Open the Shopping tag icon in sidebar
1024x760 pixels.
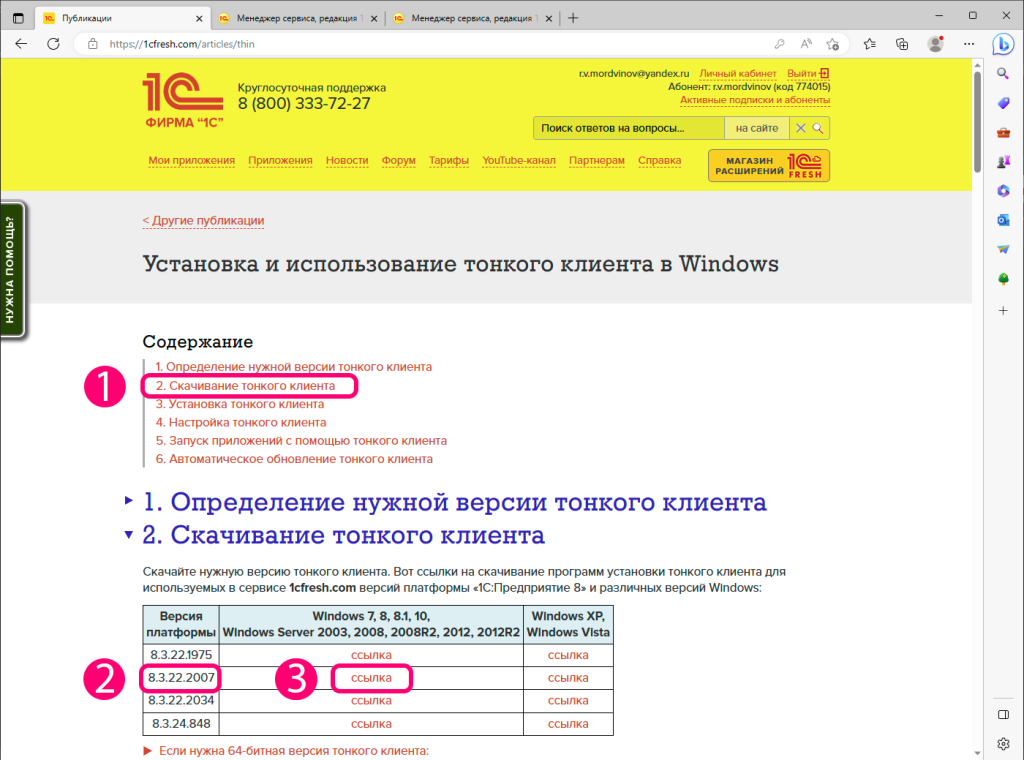pyautogui.click(x=1003, y=104)
